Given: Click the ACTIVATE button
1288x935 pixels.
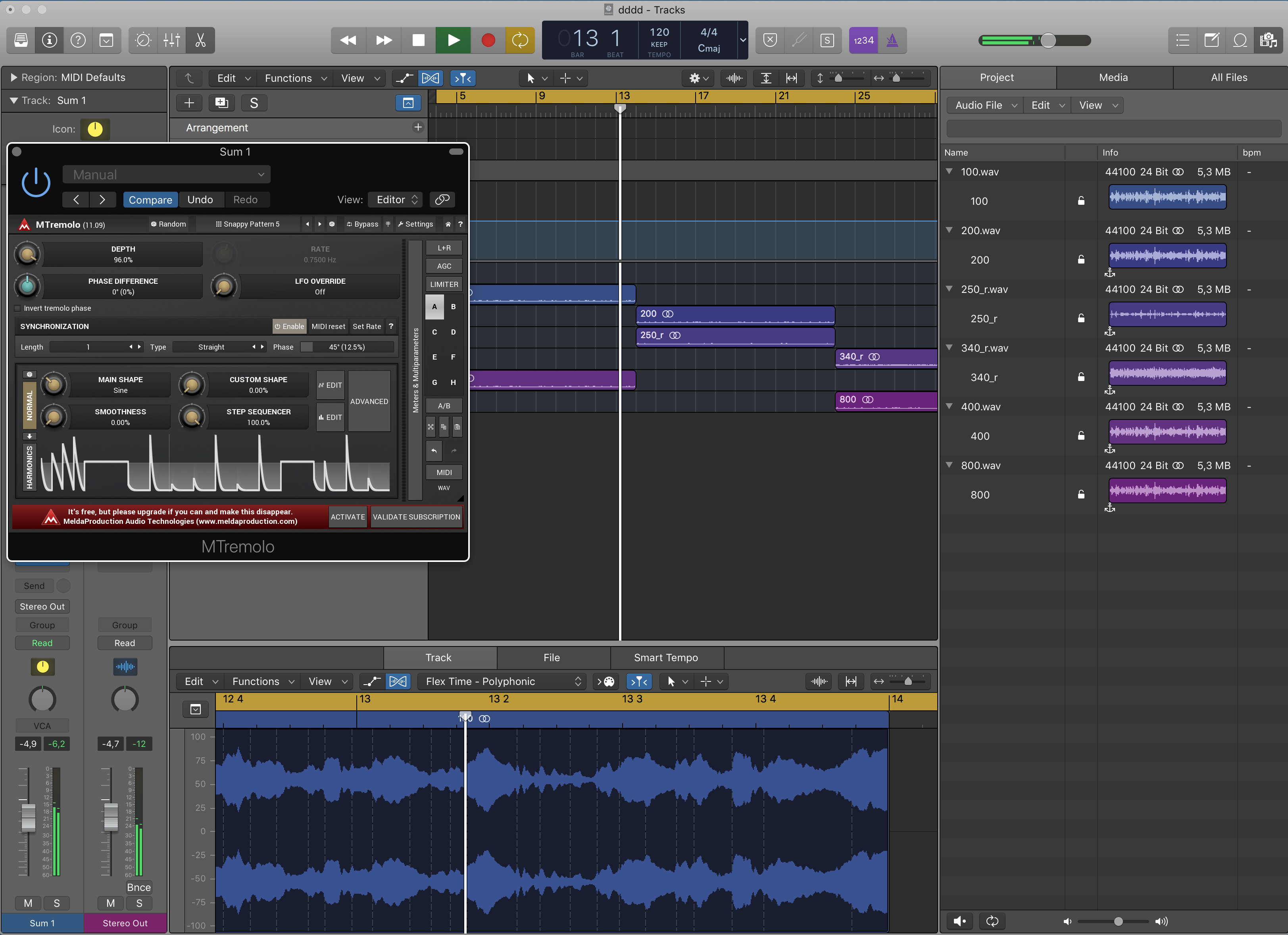Looking at the screenshot, I should click(348, 517).
